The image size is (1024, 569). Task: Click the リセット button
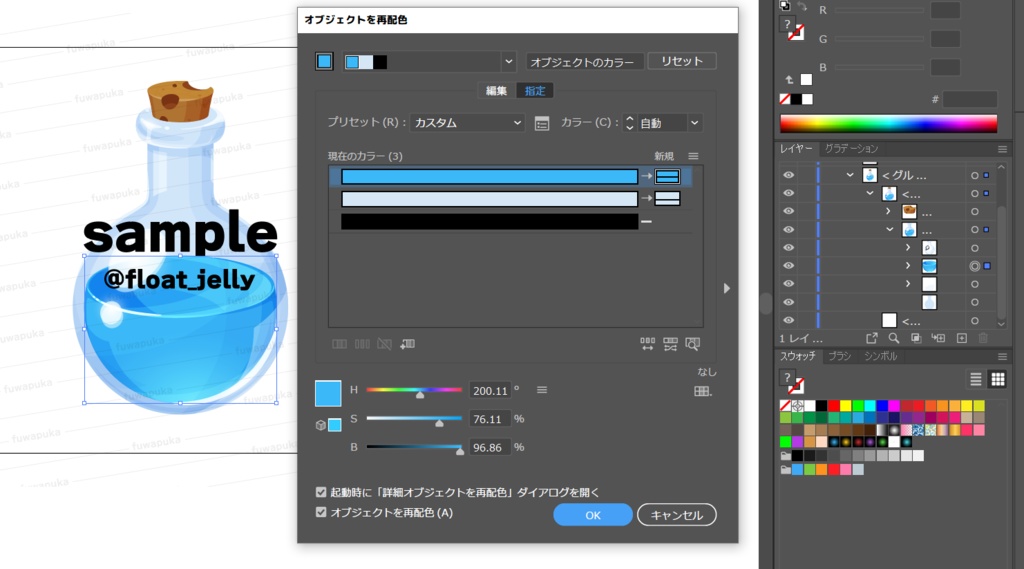pyautogui.click(x=682, y=61)
